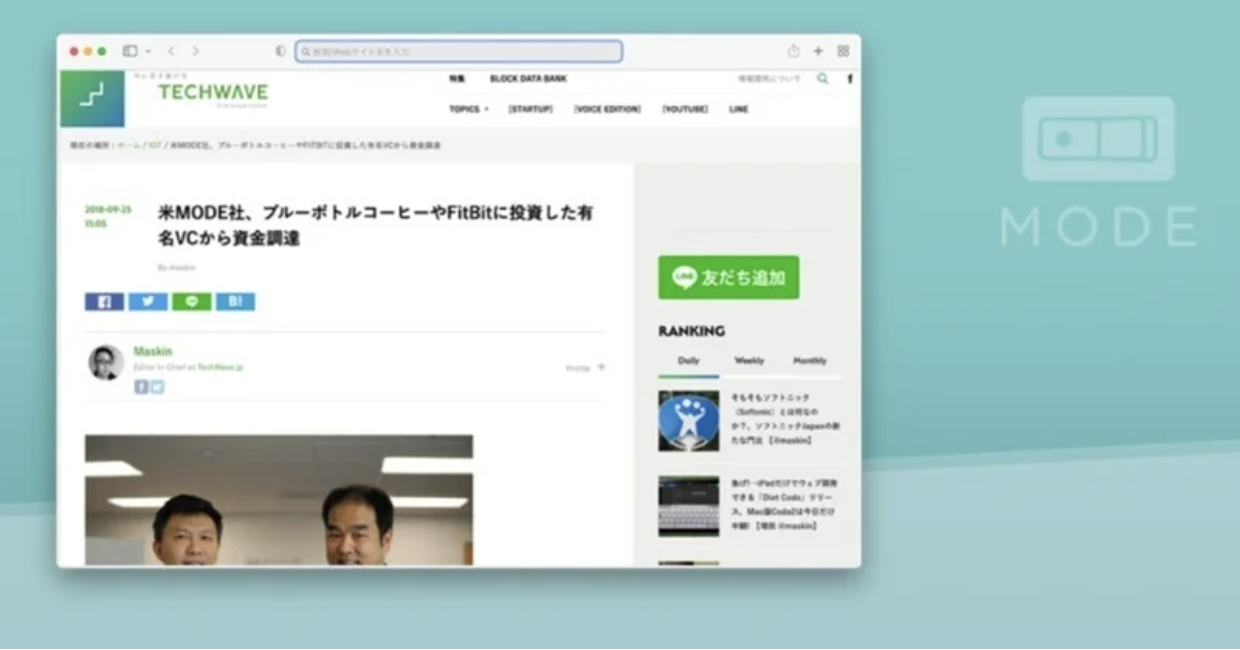1240x650 pixels.
Task: Bookmark article with the Hatena B! button
Action: (x=235, y=302)
